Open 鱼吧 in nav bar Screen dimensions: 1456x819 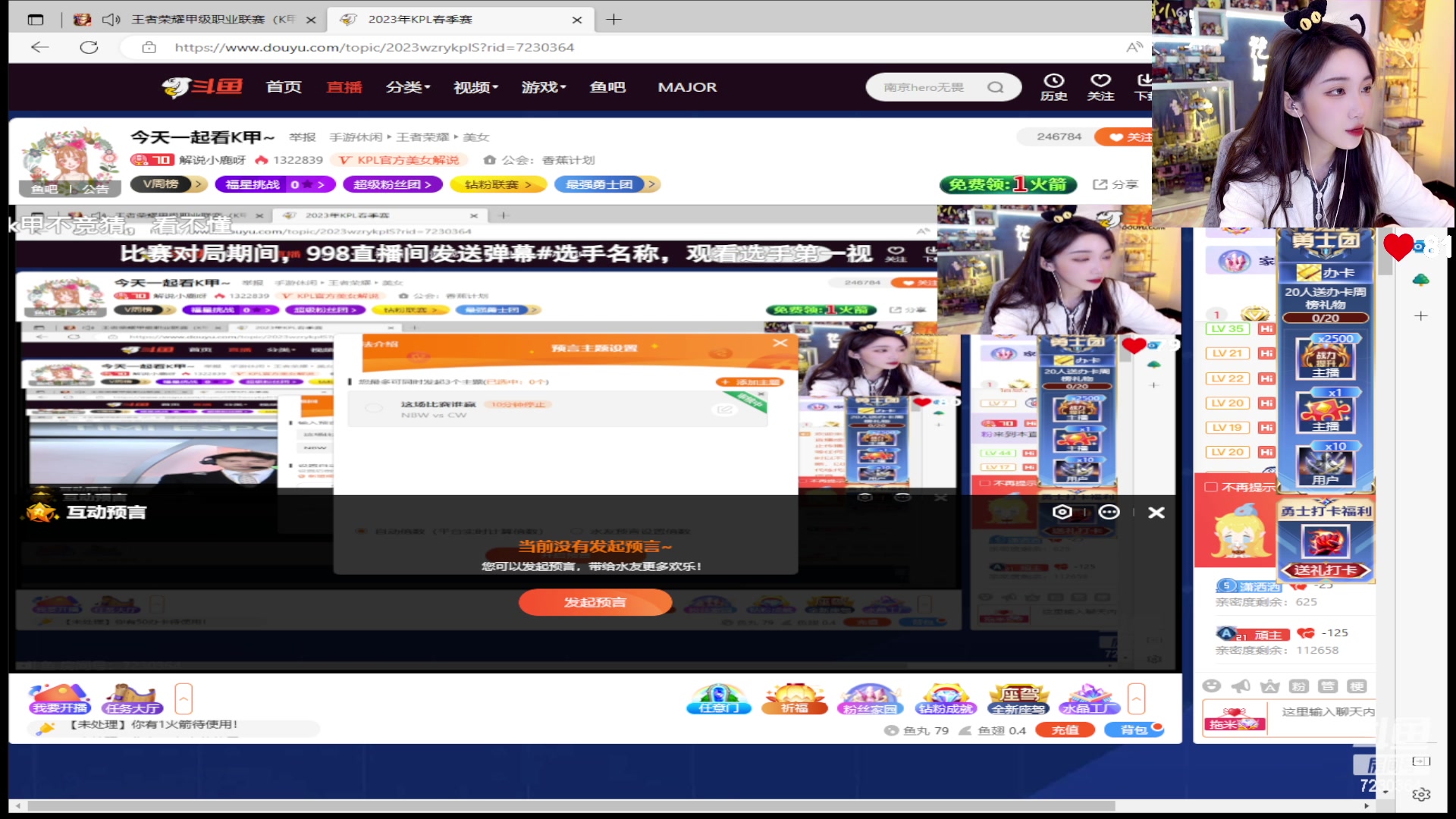(x=607, y=87)
